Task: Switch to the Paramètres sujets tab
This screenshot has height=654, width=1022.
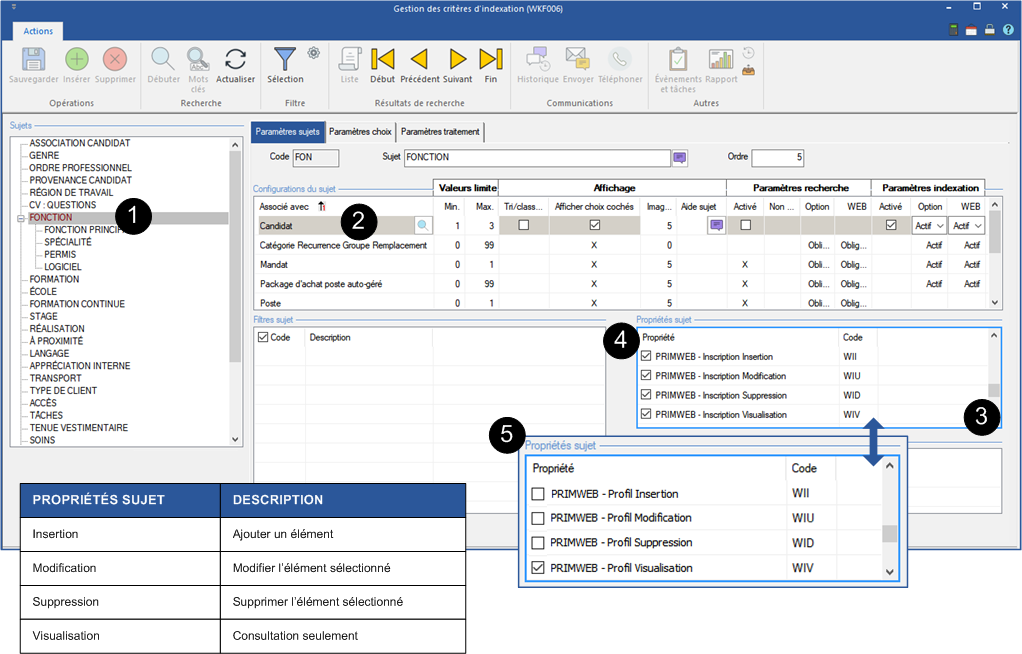Action: pyautogui.click(x=287, y=132)
